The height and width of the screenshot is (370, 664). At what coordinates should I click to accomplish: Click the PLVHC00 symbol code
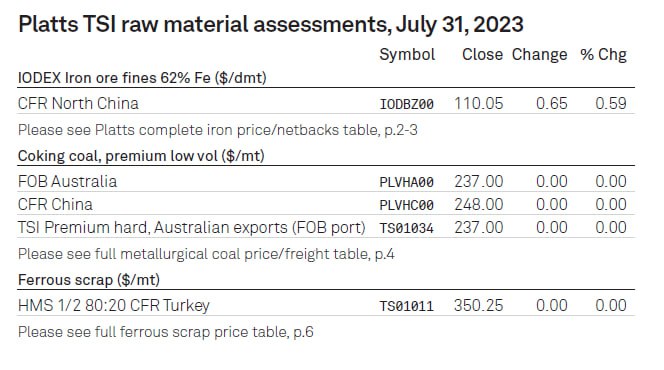(407, 205)
